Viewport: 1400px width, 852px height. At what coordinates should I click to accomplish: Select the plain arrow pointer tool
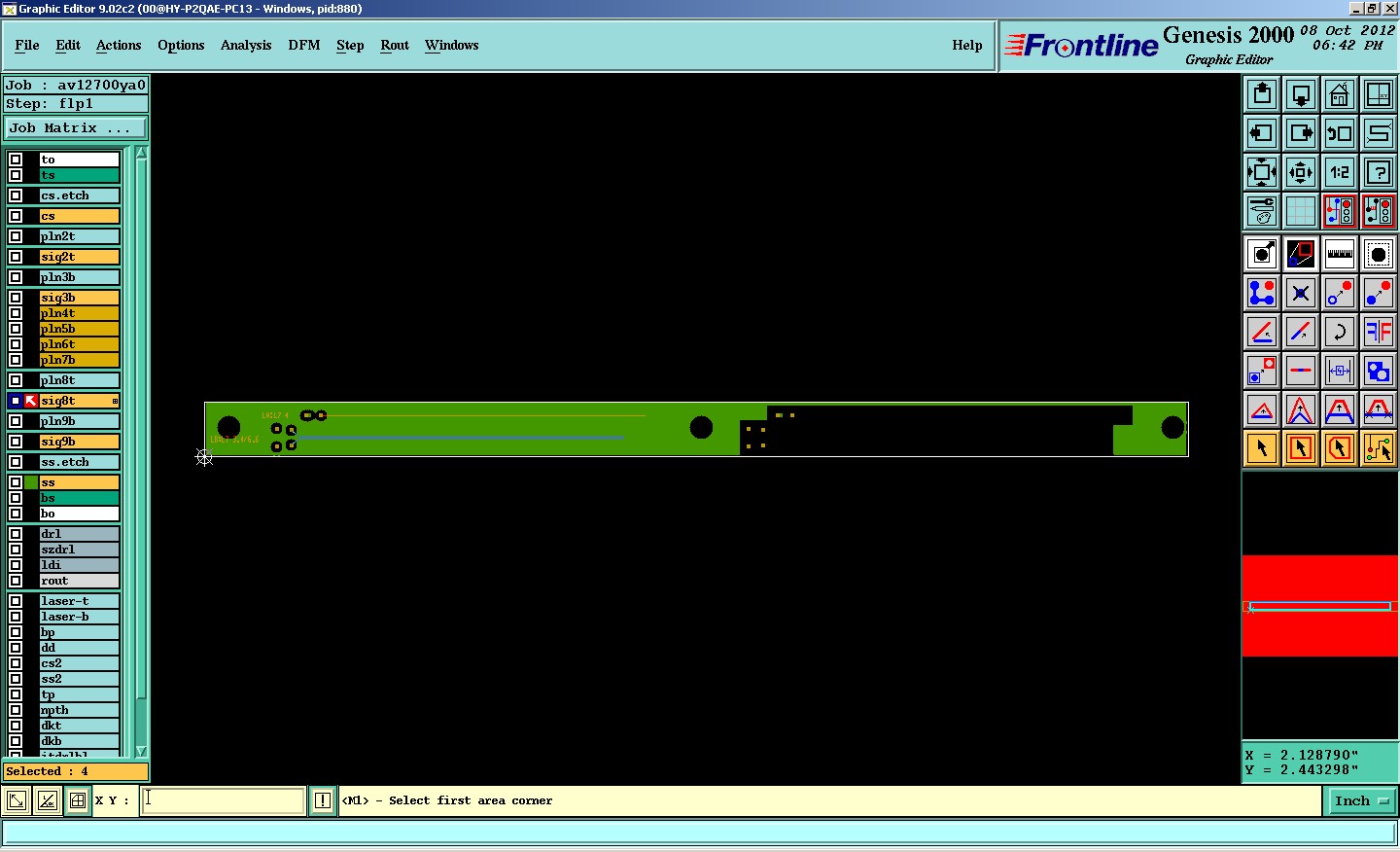tap(1262, 448)
